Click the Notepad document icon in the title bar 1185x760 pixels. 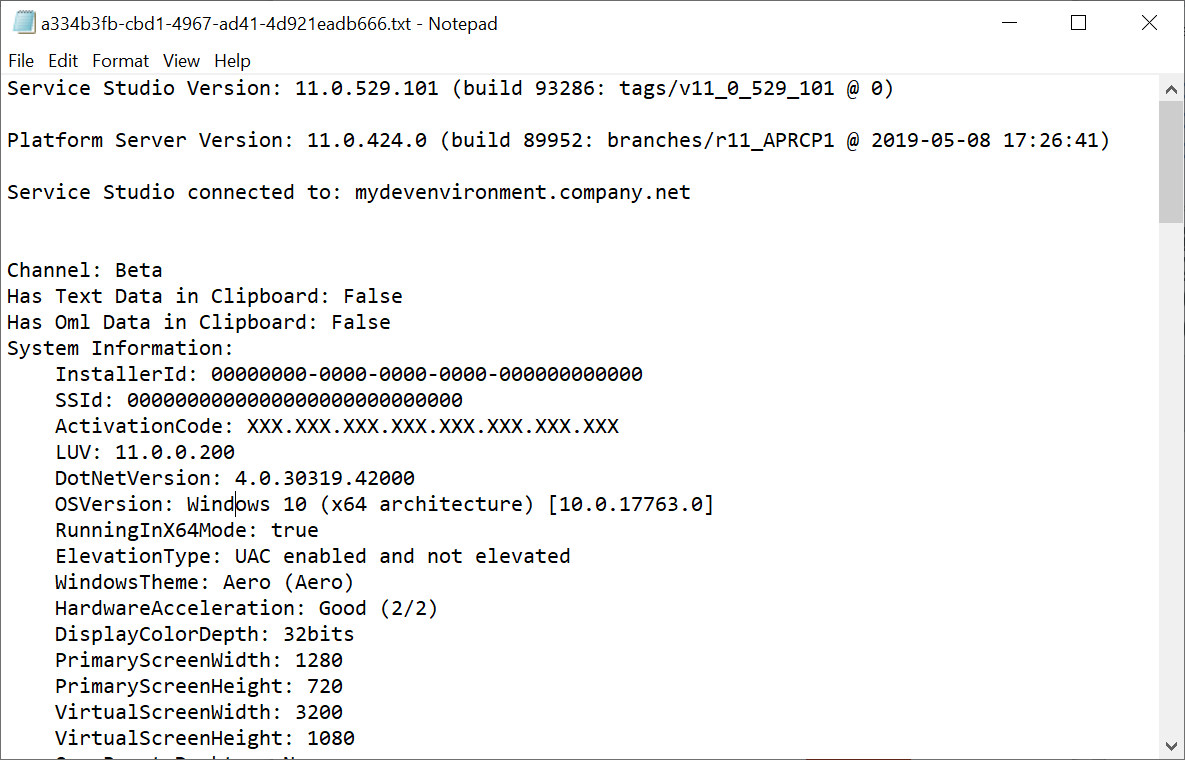coord(22,22)
